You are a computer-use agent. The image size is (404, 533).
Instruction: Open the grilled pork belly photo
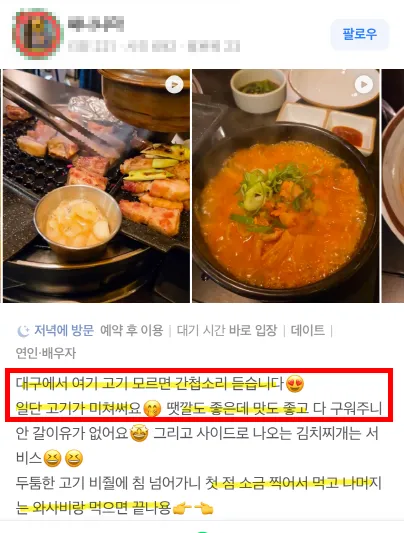coord(96,186)
